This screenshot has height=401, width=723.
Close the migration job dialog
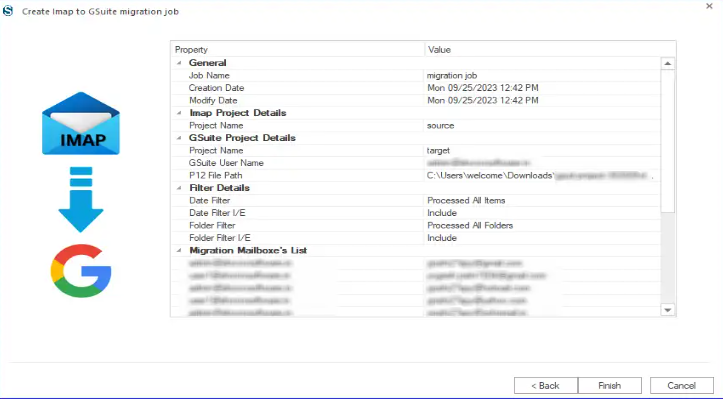pyautogui.click(x=709, y=6)
